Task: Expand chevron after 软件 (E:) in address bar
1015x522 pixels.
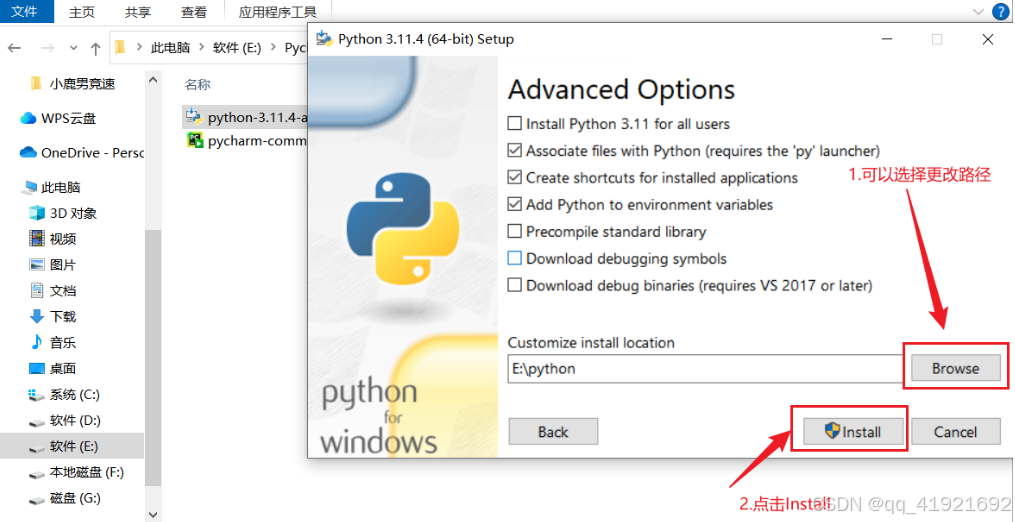Action: [273, 48]
